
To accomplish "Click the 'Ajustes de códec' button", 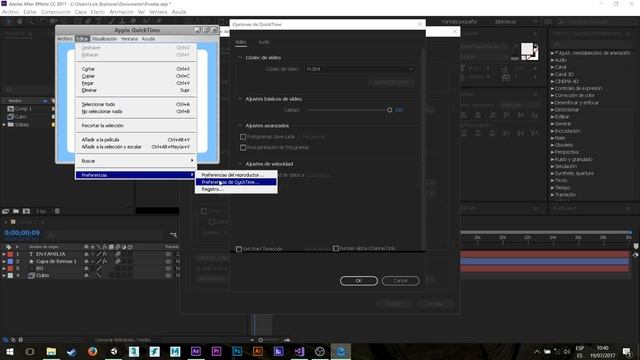I will pyautogui.click(x=391, y=82).
